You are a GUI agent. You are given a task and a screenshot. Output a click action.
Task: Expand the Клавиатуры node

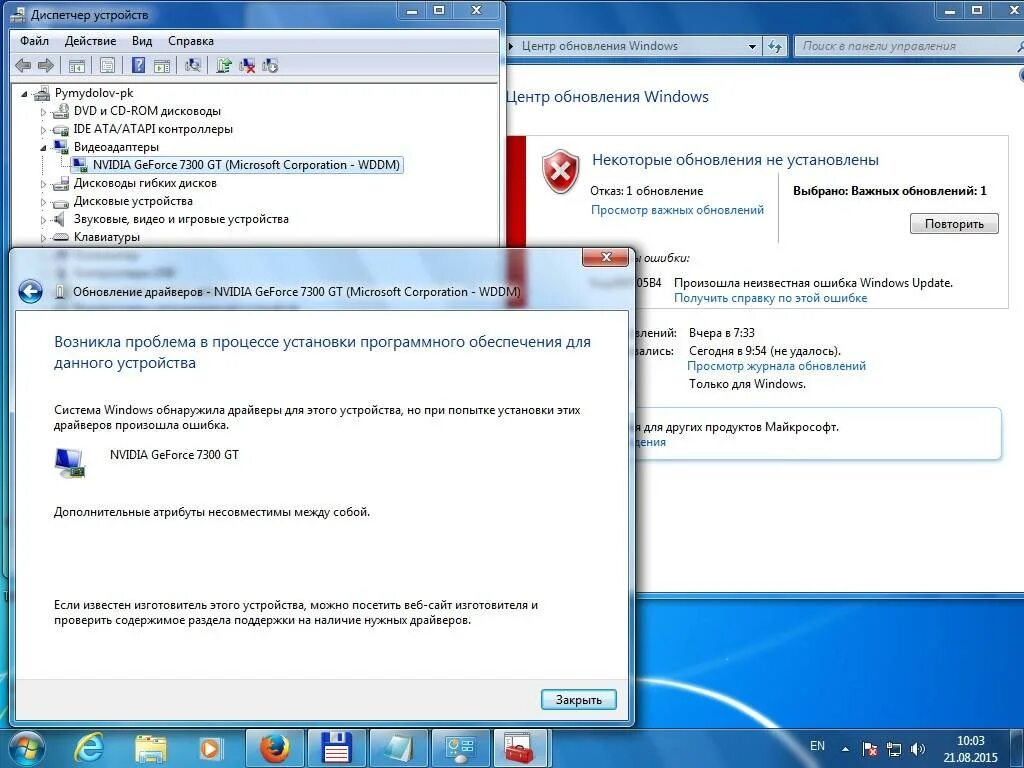(x=43, y=238)
